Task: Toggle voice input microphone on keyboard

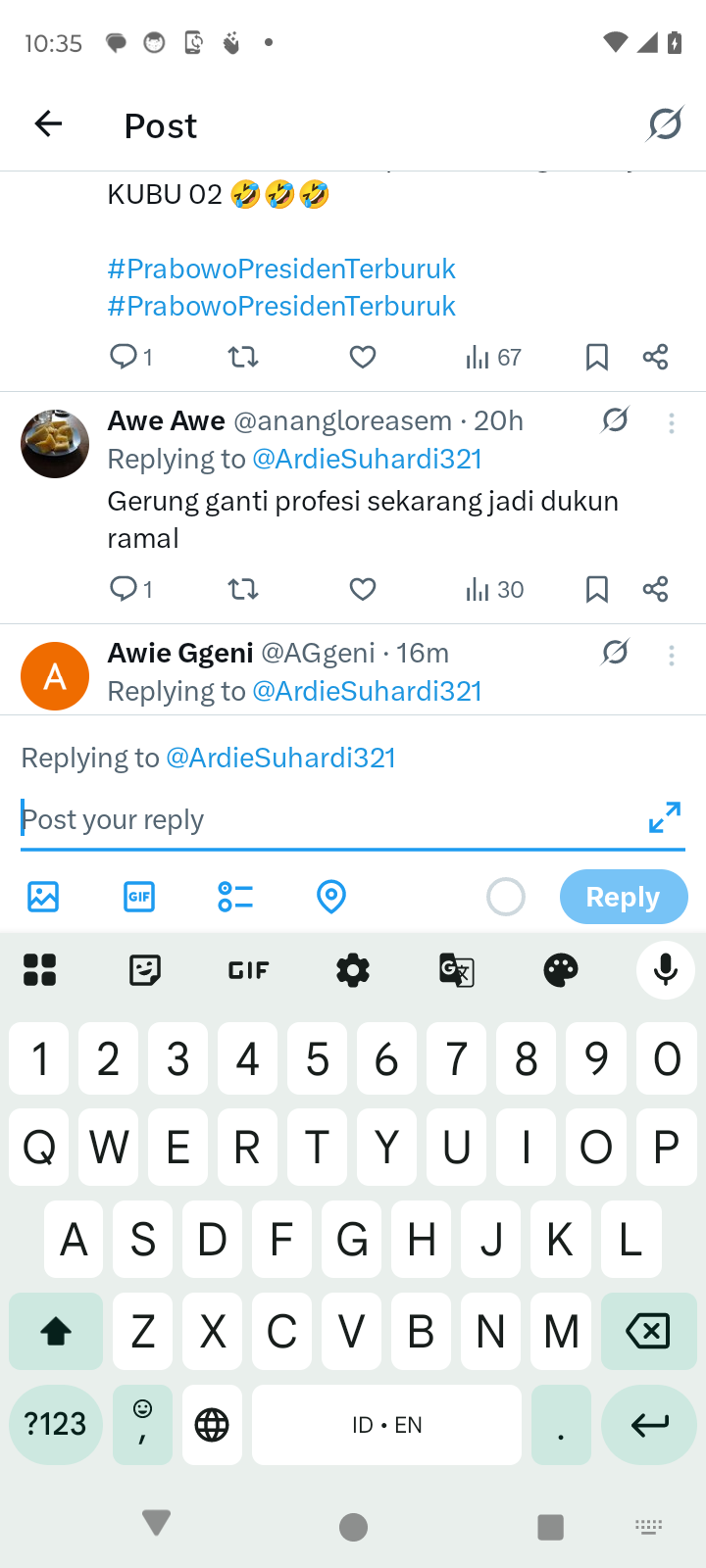Action: pyautogui.click(x=665, y=970)
